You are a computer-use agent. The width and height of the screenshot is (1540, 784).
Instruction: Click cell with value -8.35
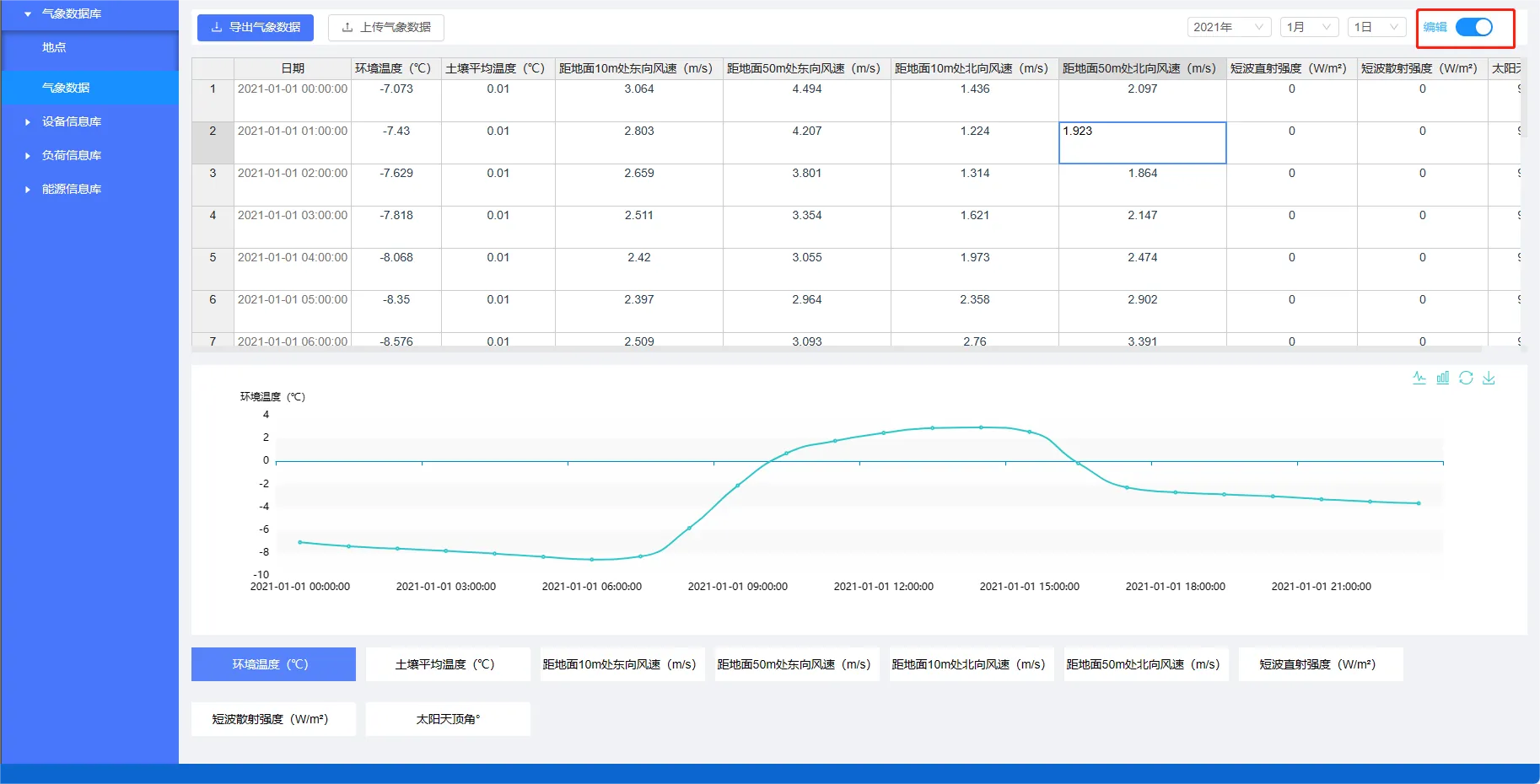(x=396, y=311)
